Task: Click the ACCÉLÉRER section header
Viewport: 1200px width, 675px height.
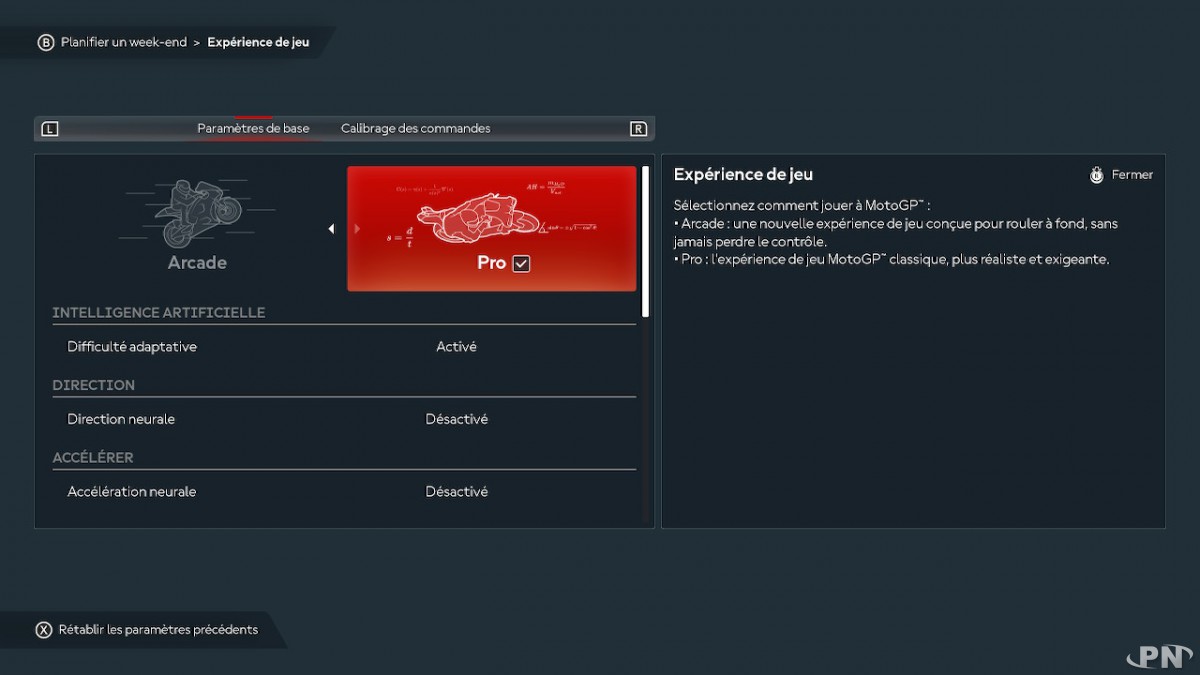Action: click(x=93, y=458)
